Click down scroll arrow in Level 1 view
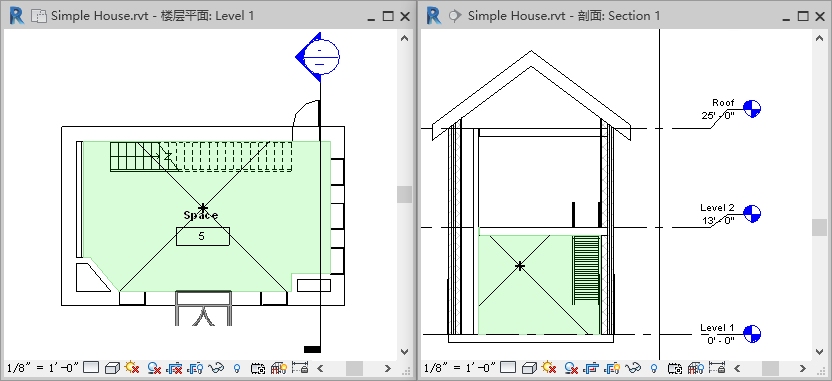Viewport: 832px width, 381px height. [x=404, y=351]
